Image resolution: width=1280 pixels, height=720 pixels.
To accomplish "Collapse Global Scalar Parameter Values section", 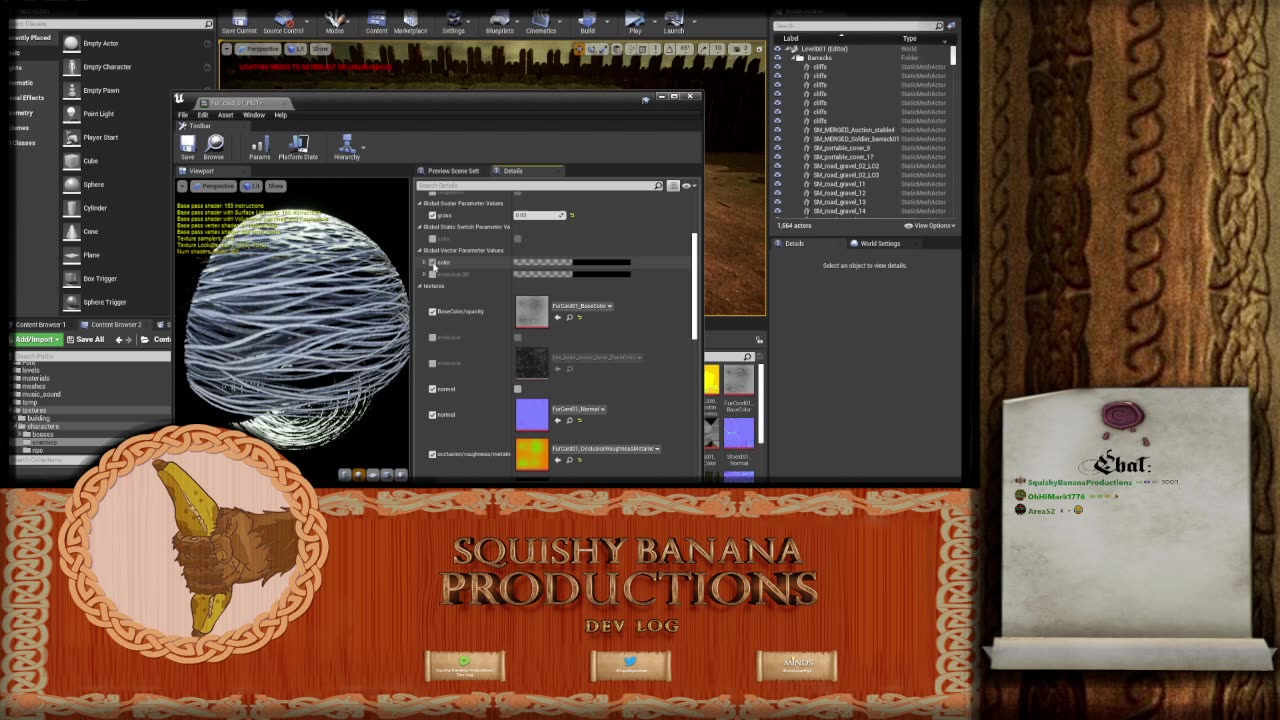I will [420, 203].
